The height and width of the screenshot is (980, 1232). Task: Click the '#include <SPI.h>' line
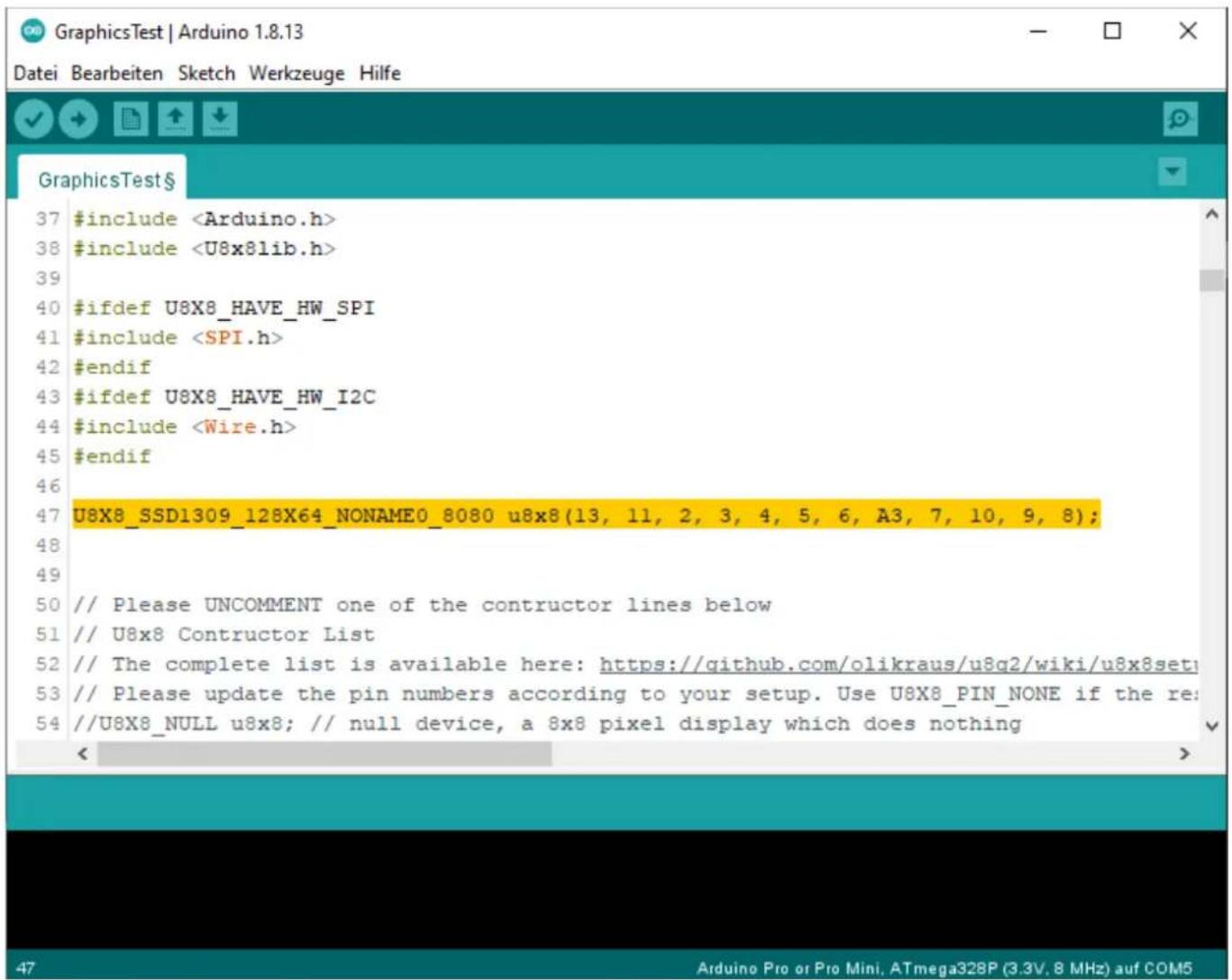tap(178, 338)
